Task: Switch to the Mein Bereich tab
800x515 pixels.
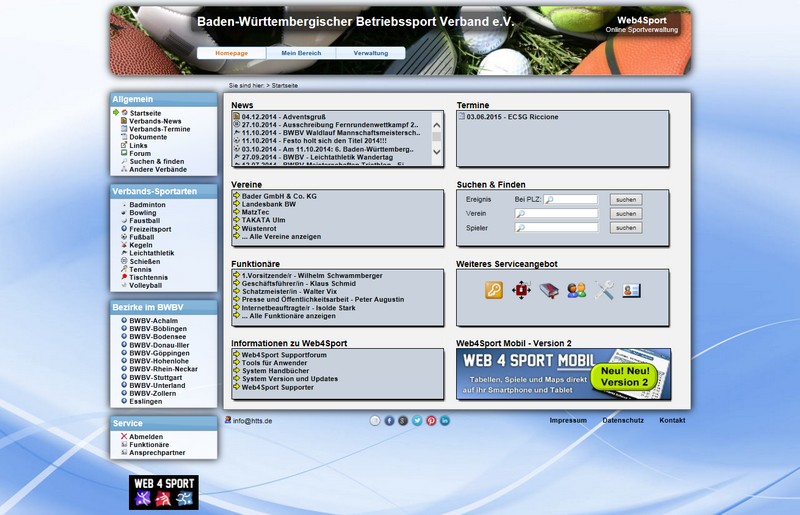Action: click(x=301, y=53)
